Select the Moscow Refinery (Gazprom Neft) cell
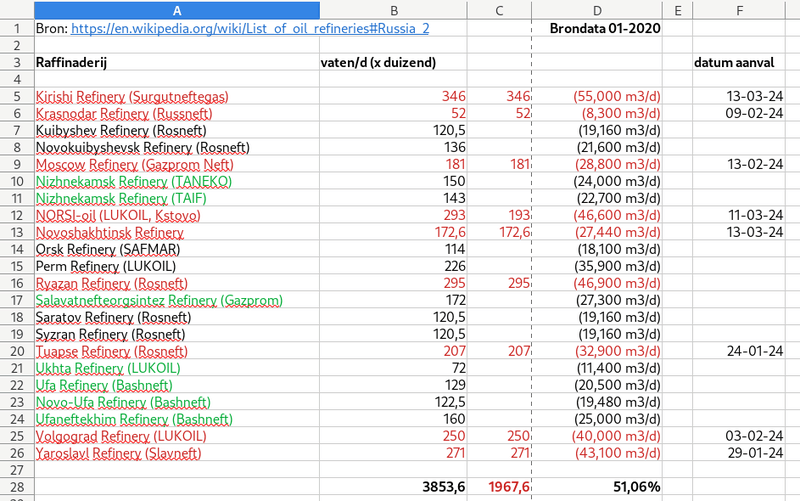 (x=177, y=164)
